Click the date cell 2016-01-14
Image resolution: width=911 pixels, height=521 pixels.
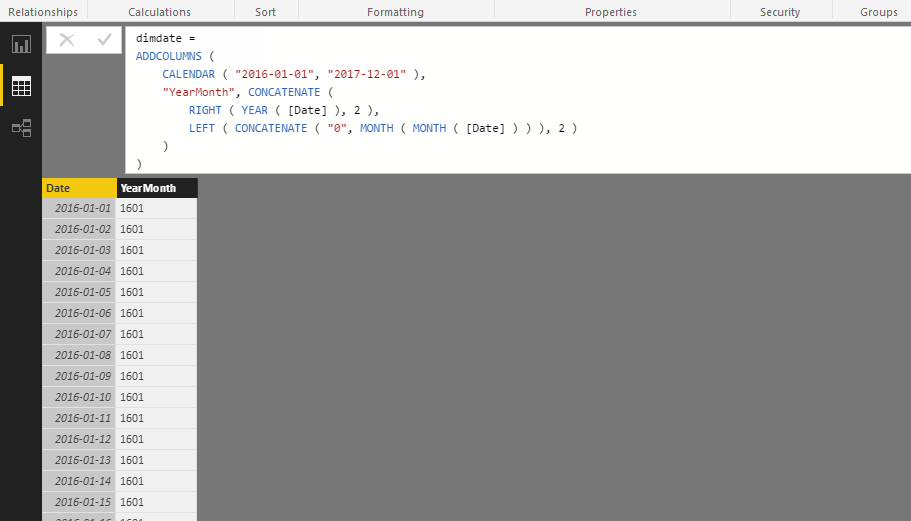coord(79,481)
